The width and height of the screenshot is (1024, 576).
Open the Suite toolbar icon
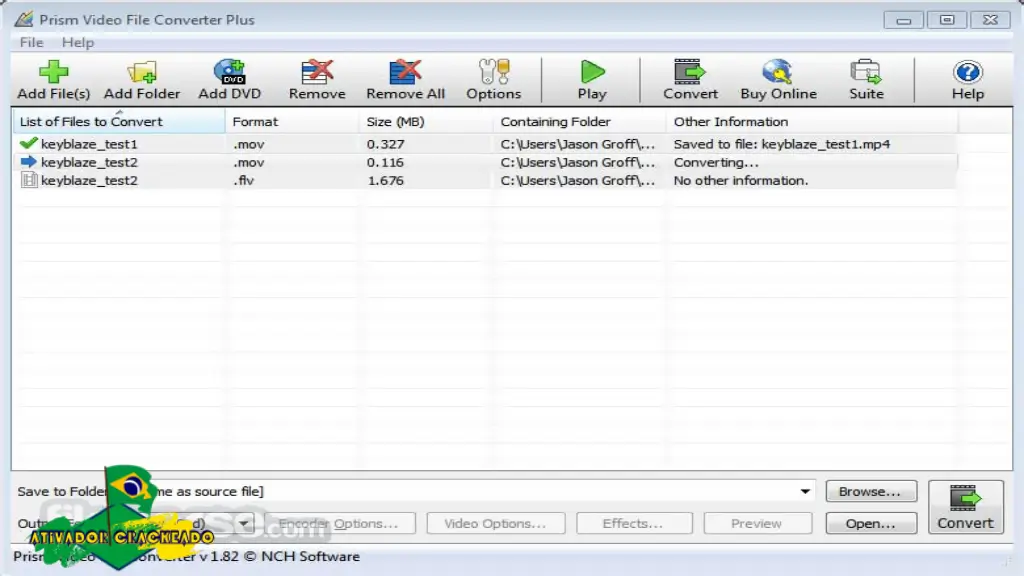tap(866, 80)
